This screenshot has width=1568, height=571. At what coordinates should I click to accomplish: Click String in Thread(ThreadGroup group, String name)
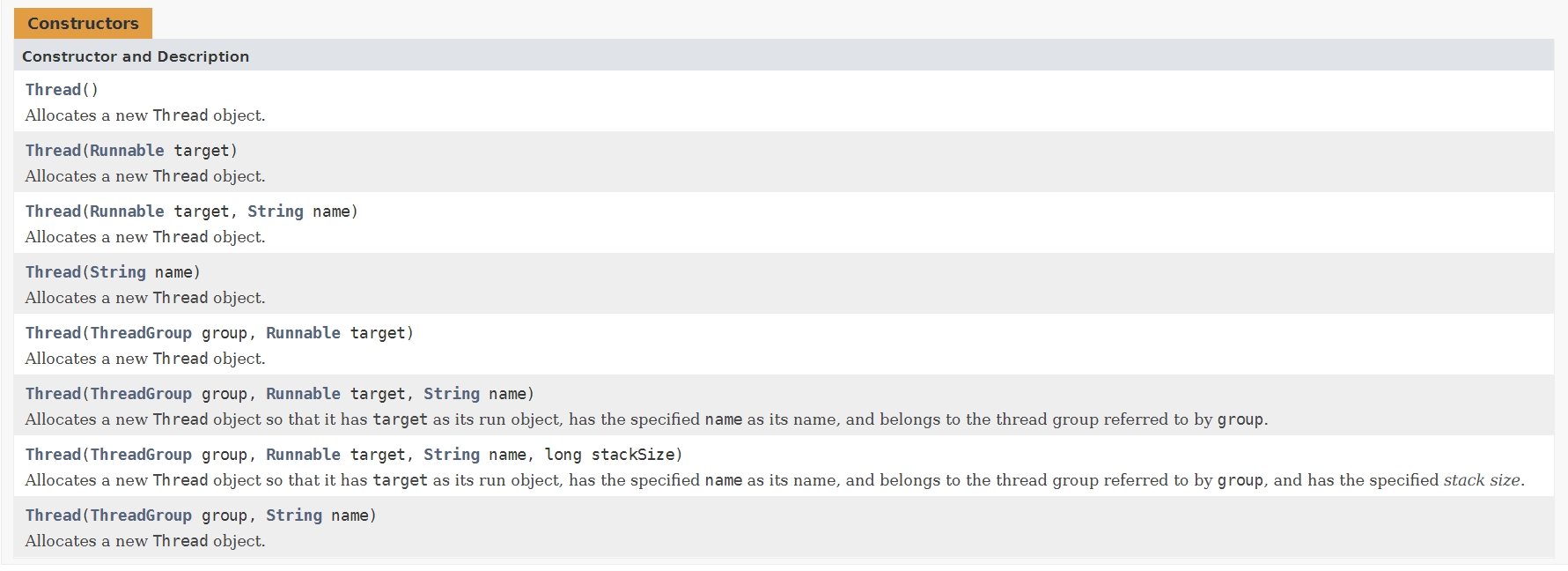pos(294,515)
